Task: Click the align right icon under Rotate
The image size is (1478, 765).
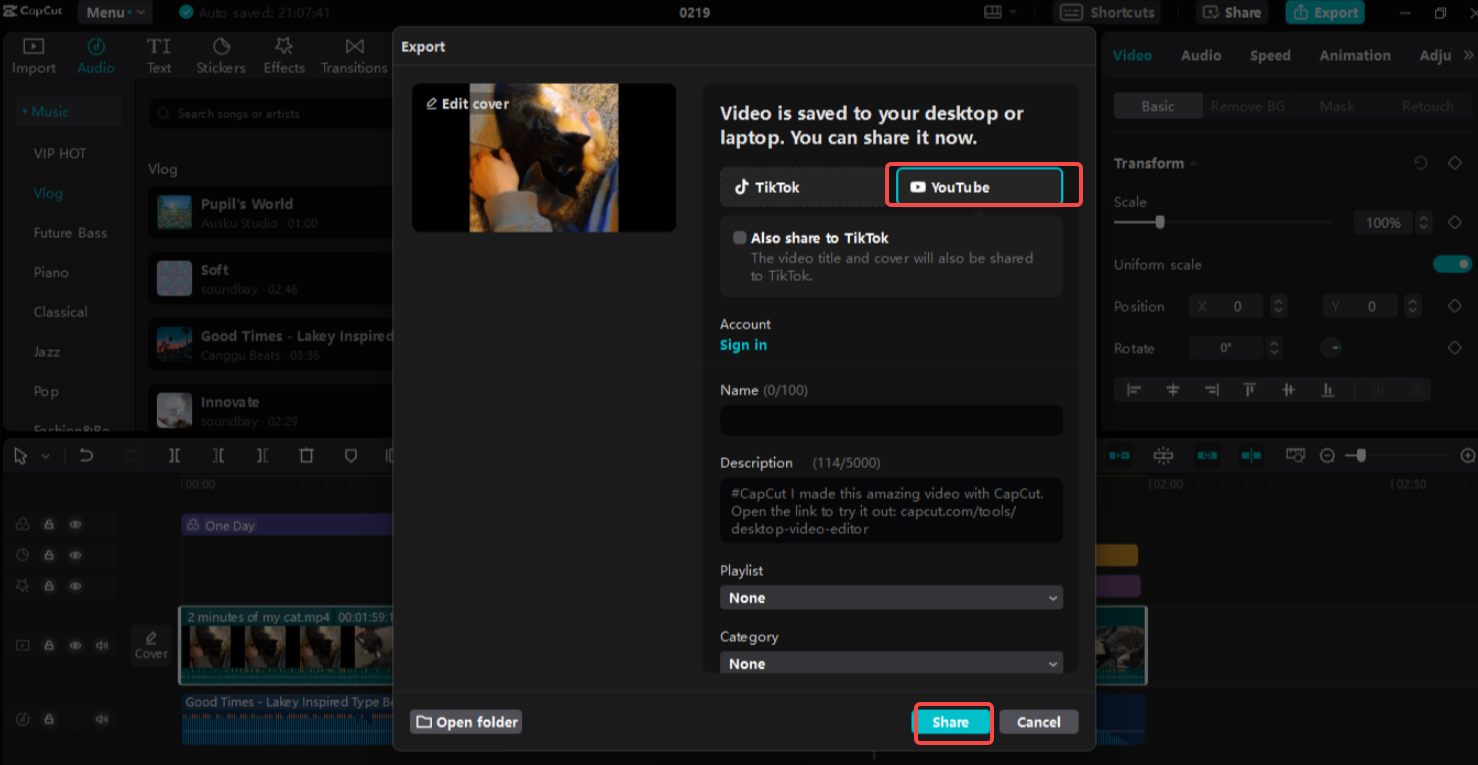Action: click(x=1211, y=390)
